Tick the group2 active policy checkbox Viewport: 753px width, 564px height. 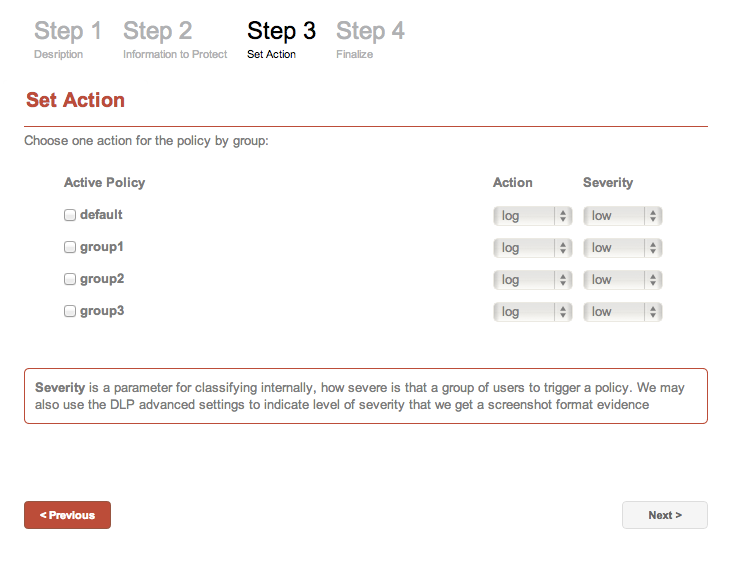[70, 279]
